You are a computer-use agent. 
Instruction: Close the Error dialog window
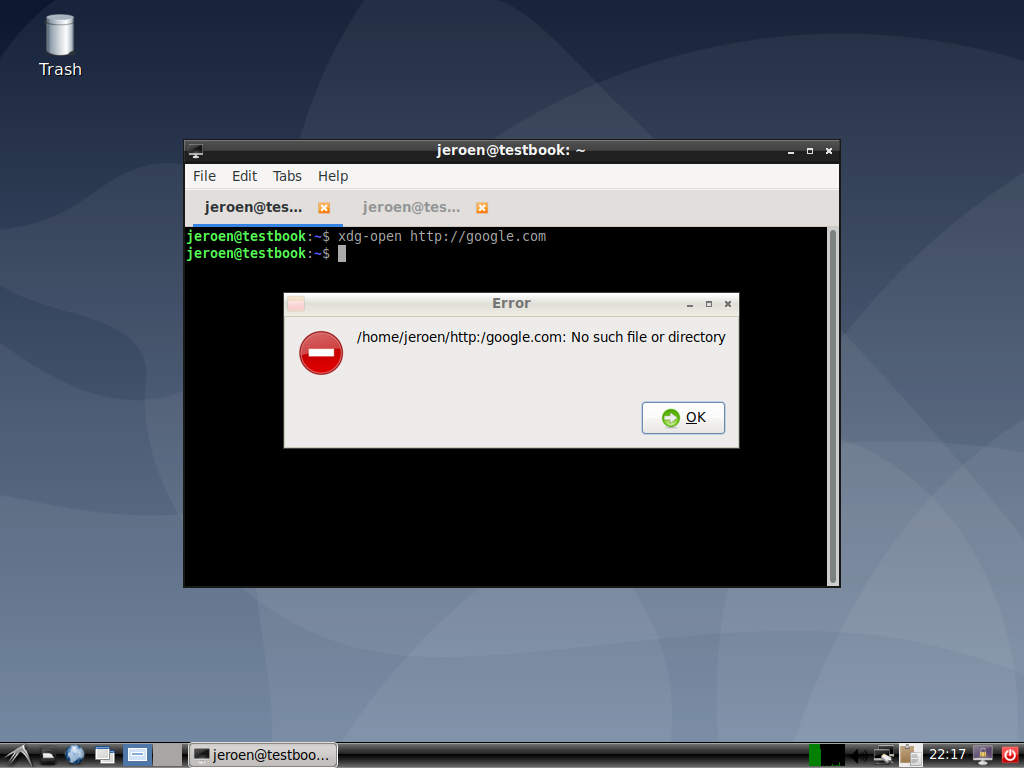(728, 304)
